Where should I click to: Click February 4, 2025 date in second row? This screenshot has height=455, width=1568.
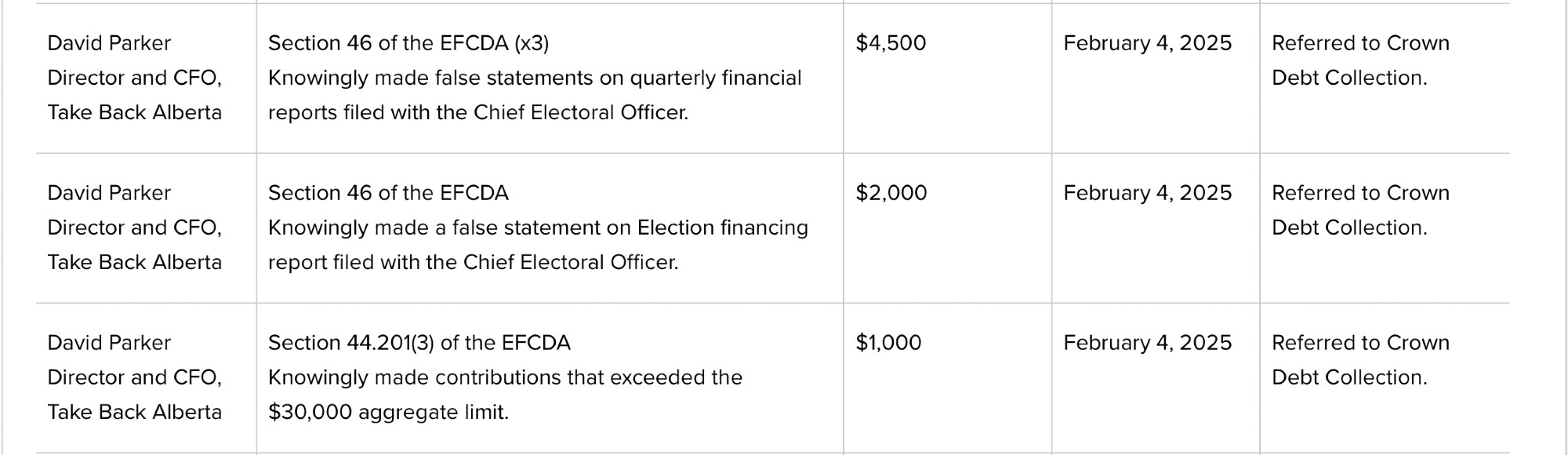1148,193
